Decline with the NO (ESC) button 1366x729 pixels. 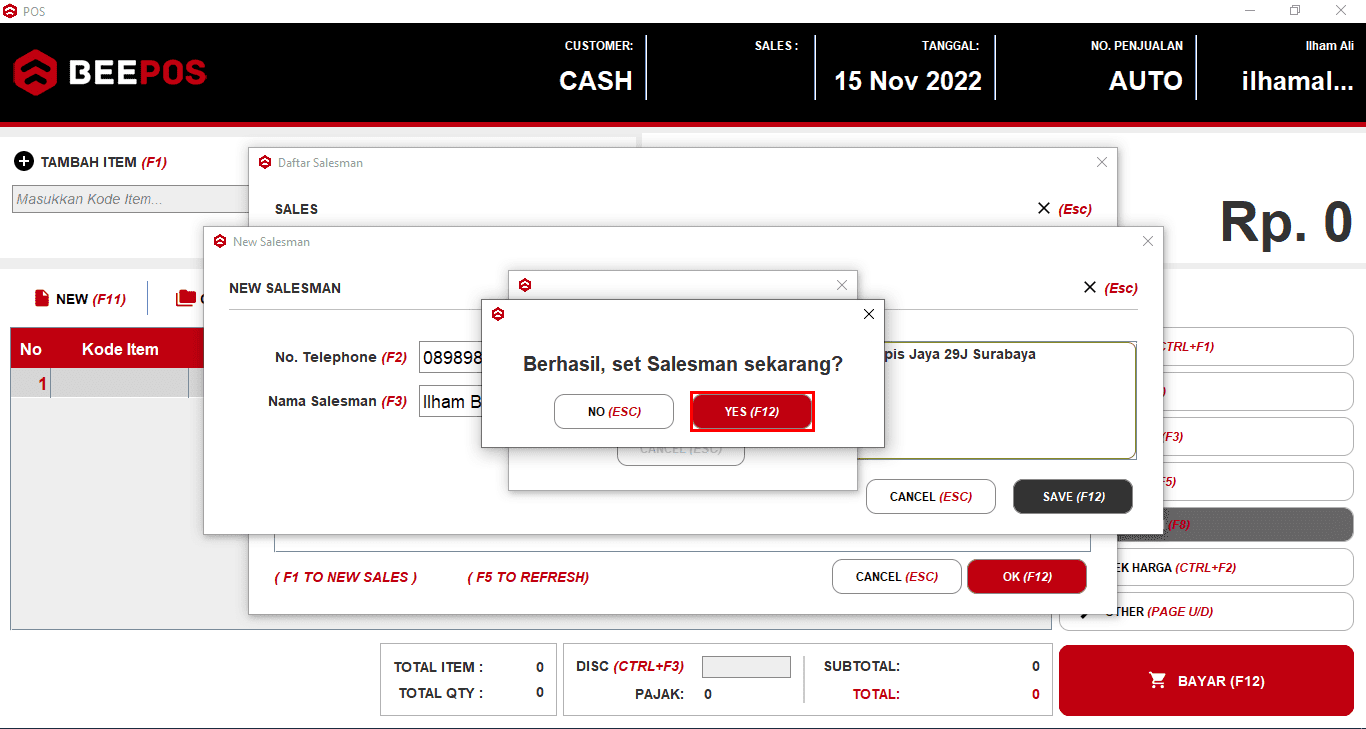[x=614, y=411]
